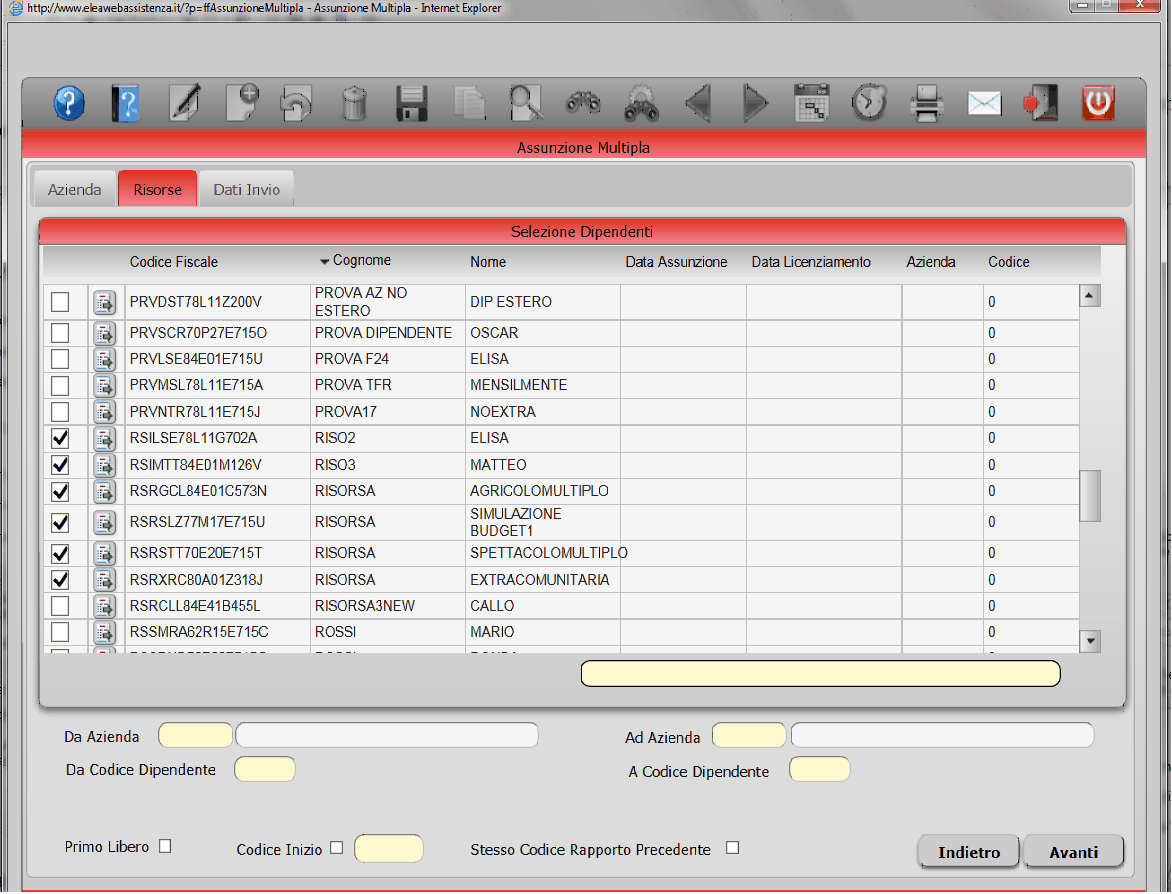Image resolution: width=1172 pixels, height=894 pixels.
Task: Open detail icon for PRVLSE84E01E715U row
Action: pyautogui.click(x=104, y=360)
